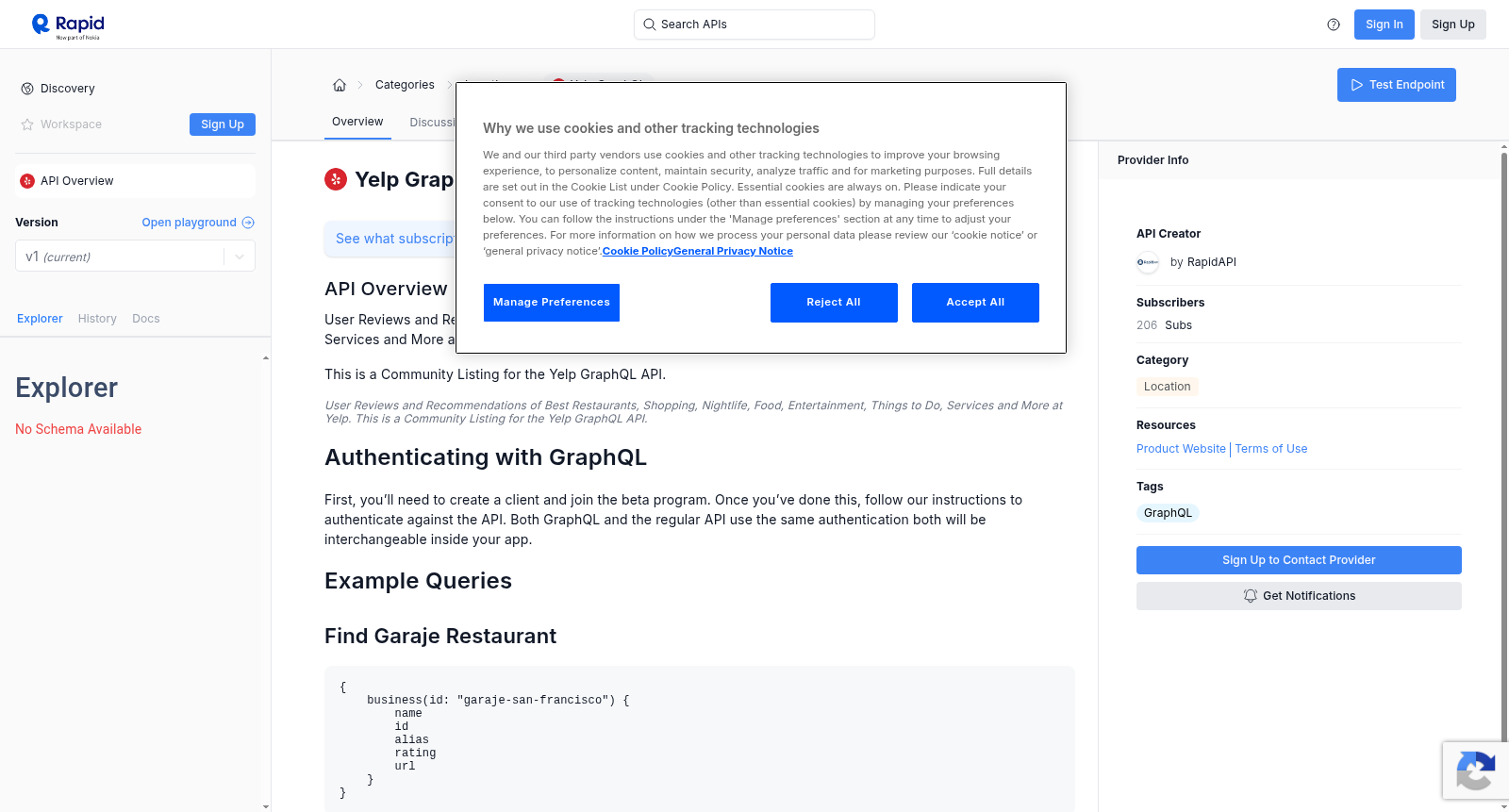Switch to the Discussions tab

(433, 123)
